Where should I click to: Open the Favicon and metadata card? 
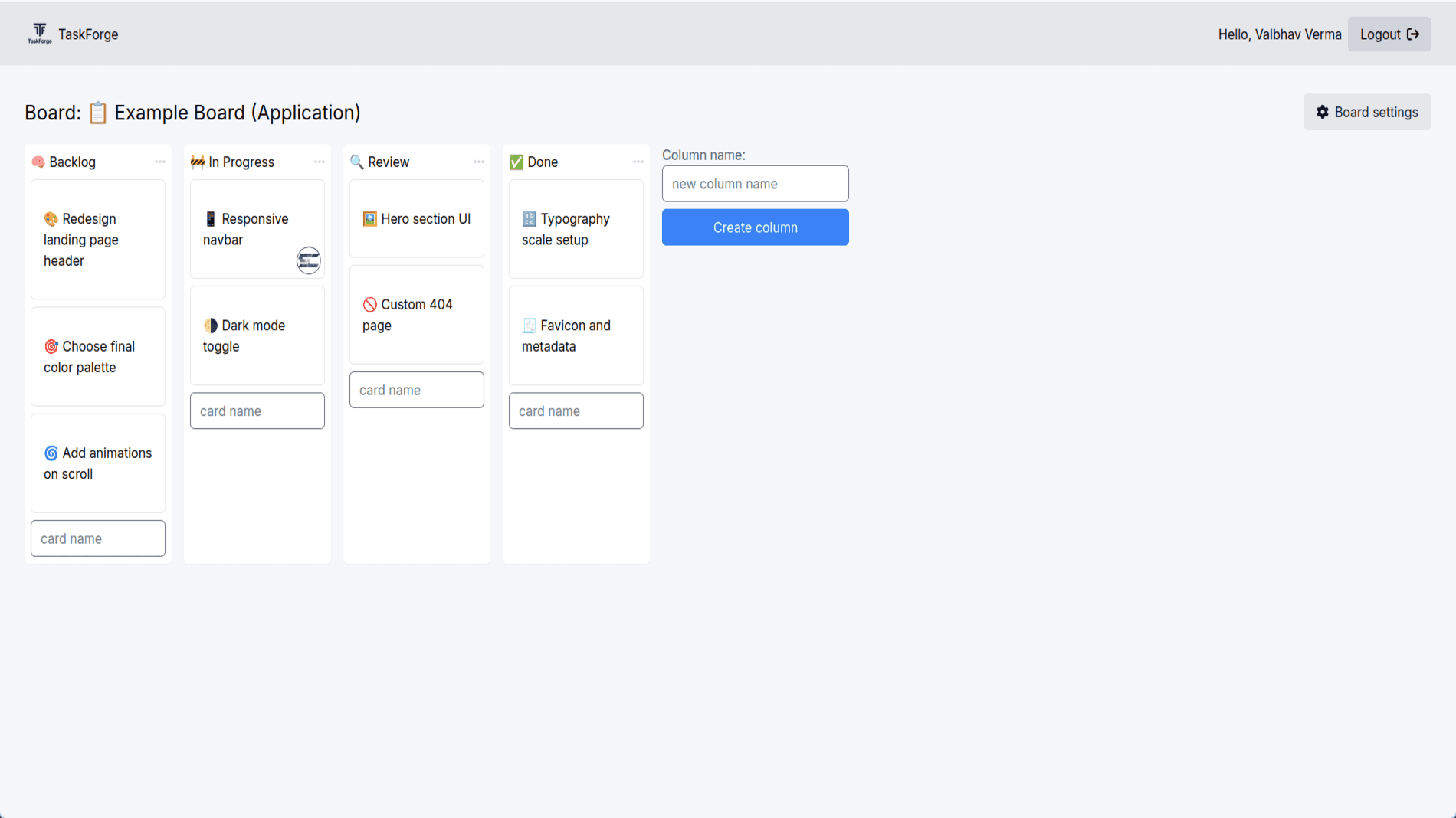[x=576, y=335]
